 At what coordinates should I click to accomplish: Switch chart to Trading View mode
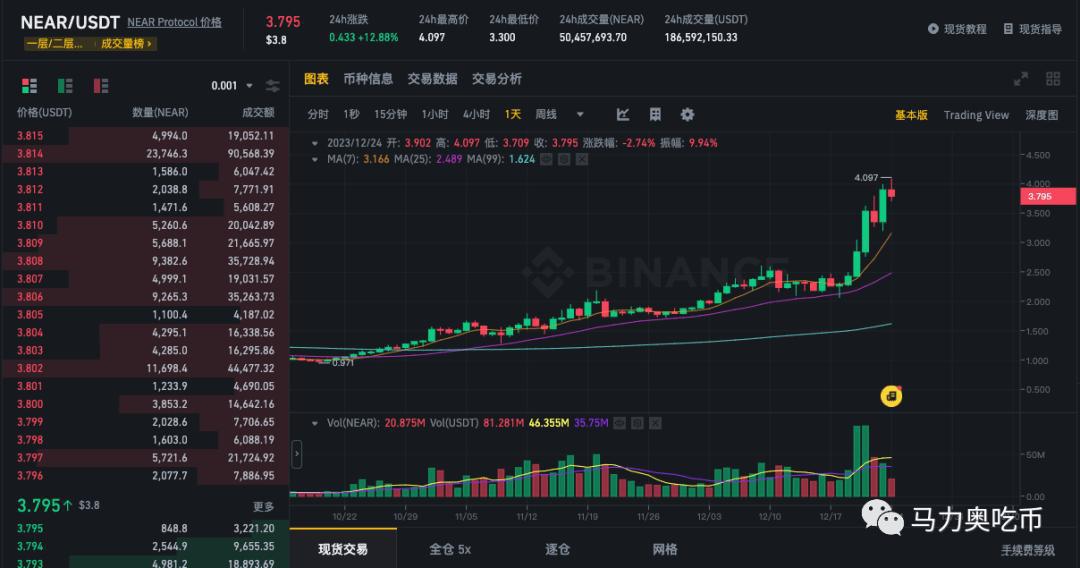click(976, 115)
